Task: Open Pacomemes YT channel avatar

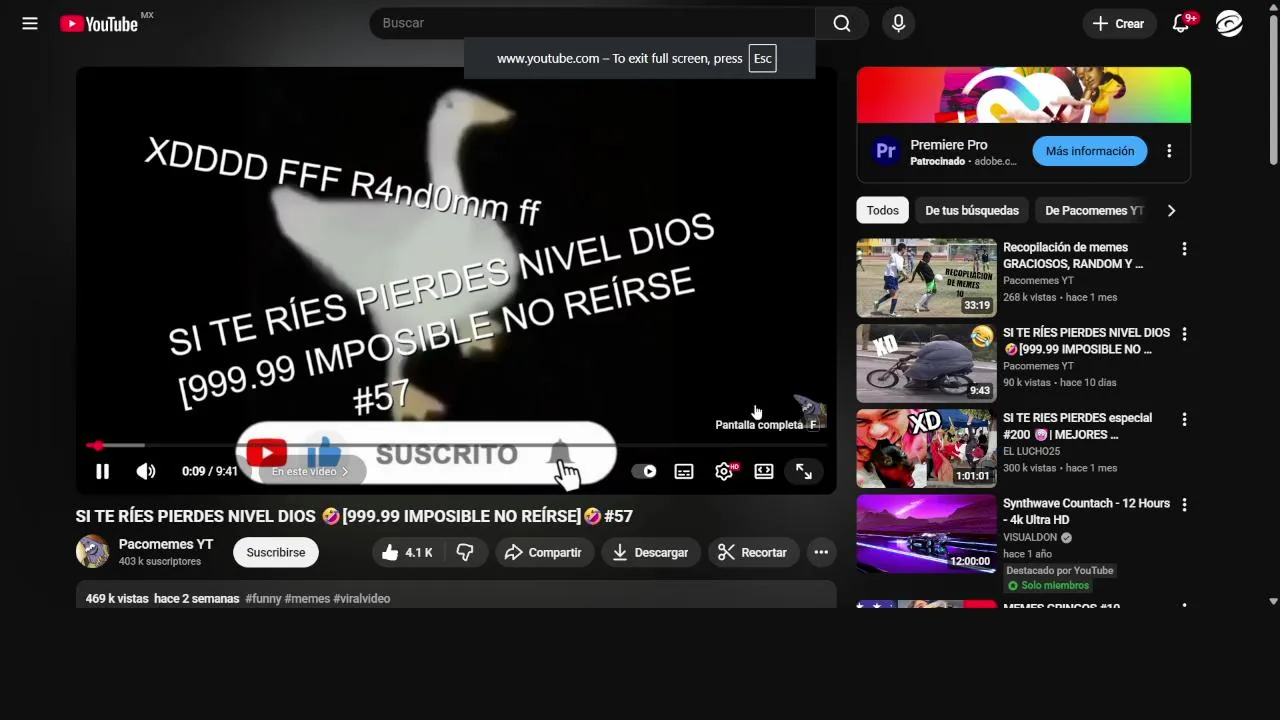Action: click(92, 552)
